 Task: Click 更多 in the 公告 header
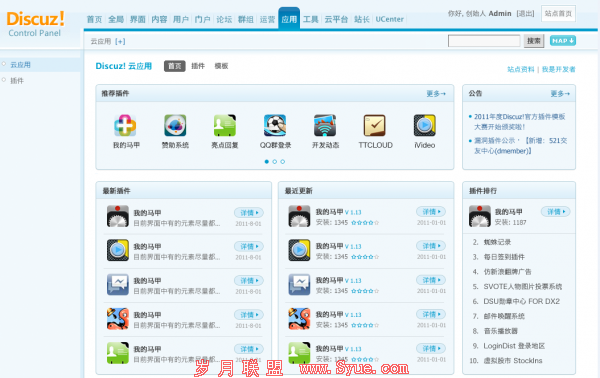pos(560,93)
